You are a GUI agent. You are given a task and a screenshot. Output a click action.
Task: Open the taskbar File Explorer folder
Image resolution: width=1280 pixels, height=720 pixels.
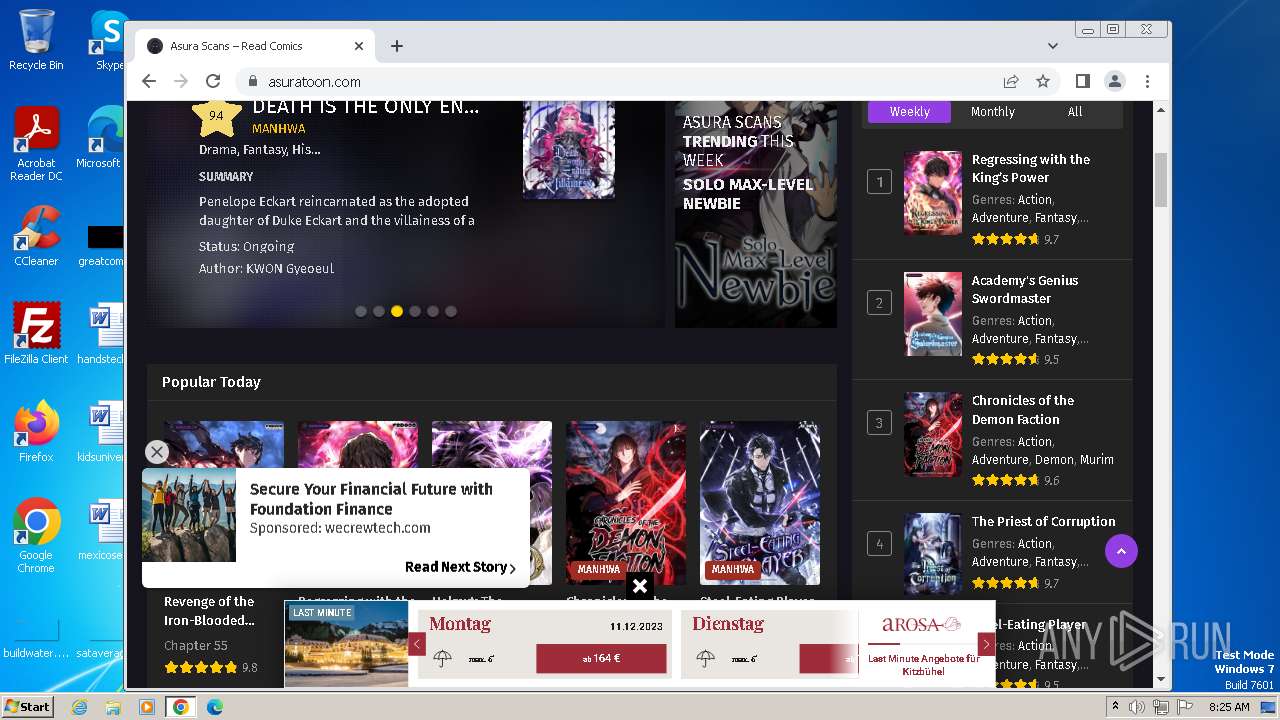[x=113, y=707]
